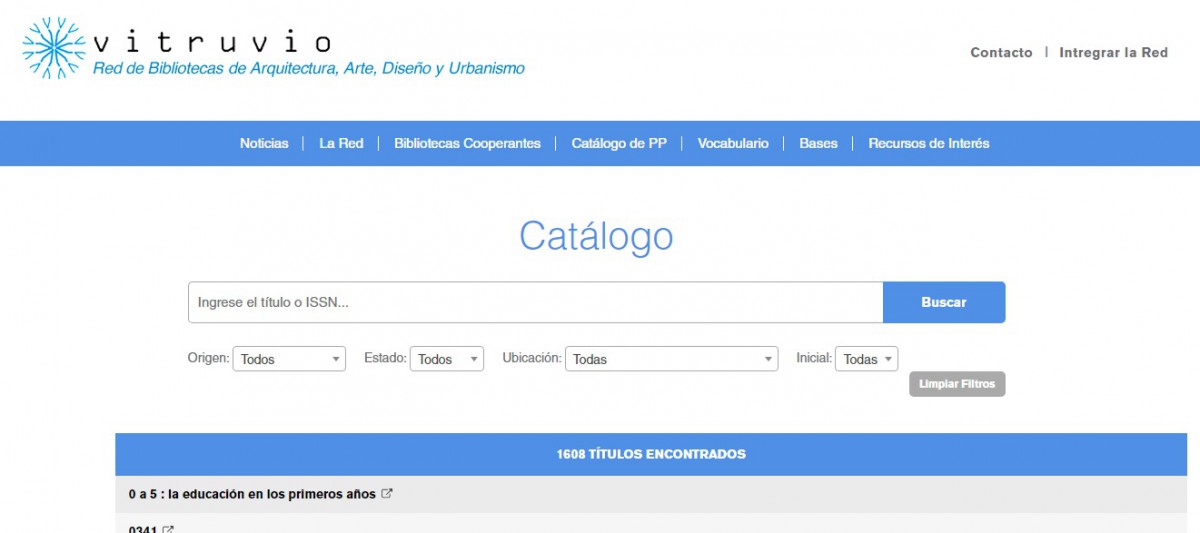Open '0 a 5 : la educación' title

pyautogui.click(x=252, y=494)
